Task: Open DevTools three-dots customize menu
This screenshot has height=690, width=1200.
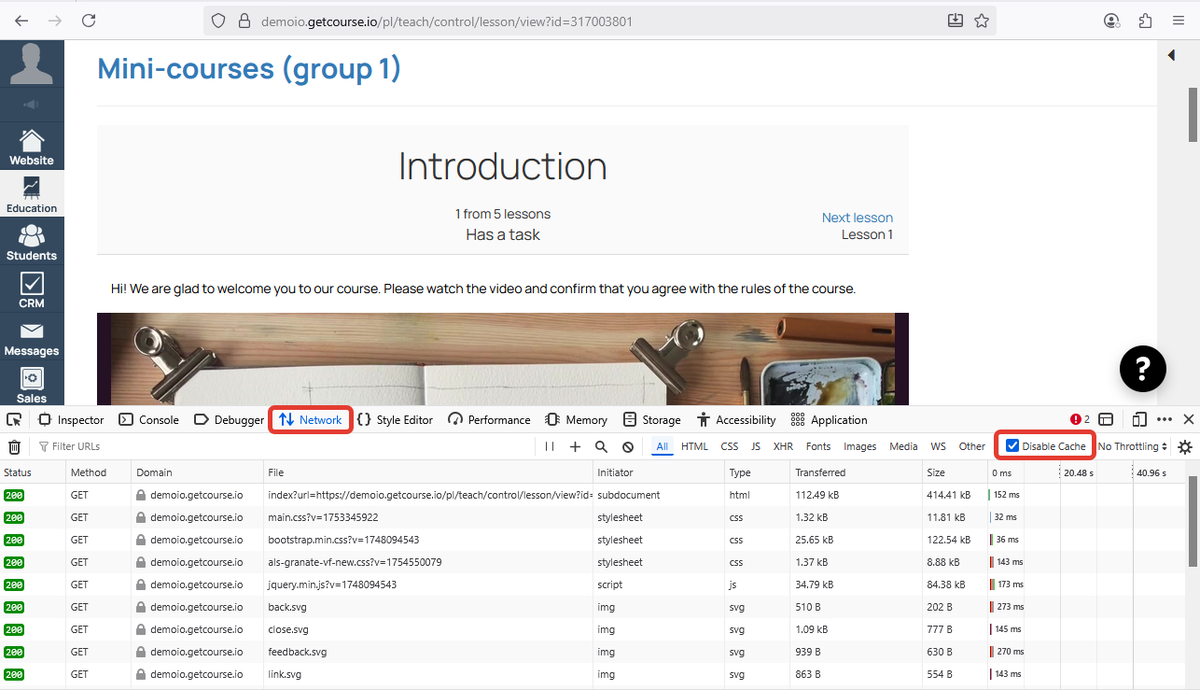Action: [1164, 420]
